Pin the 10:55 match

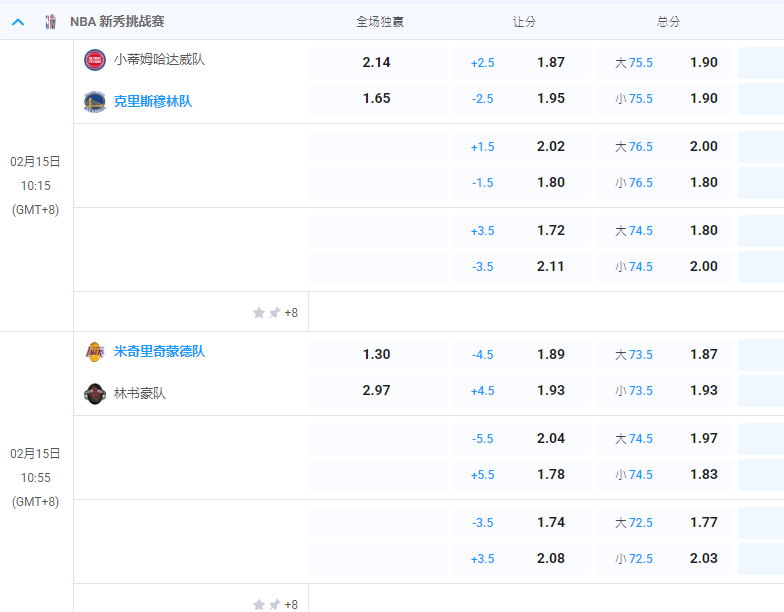(274, 604)
